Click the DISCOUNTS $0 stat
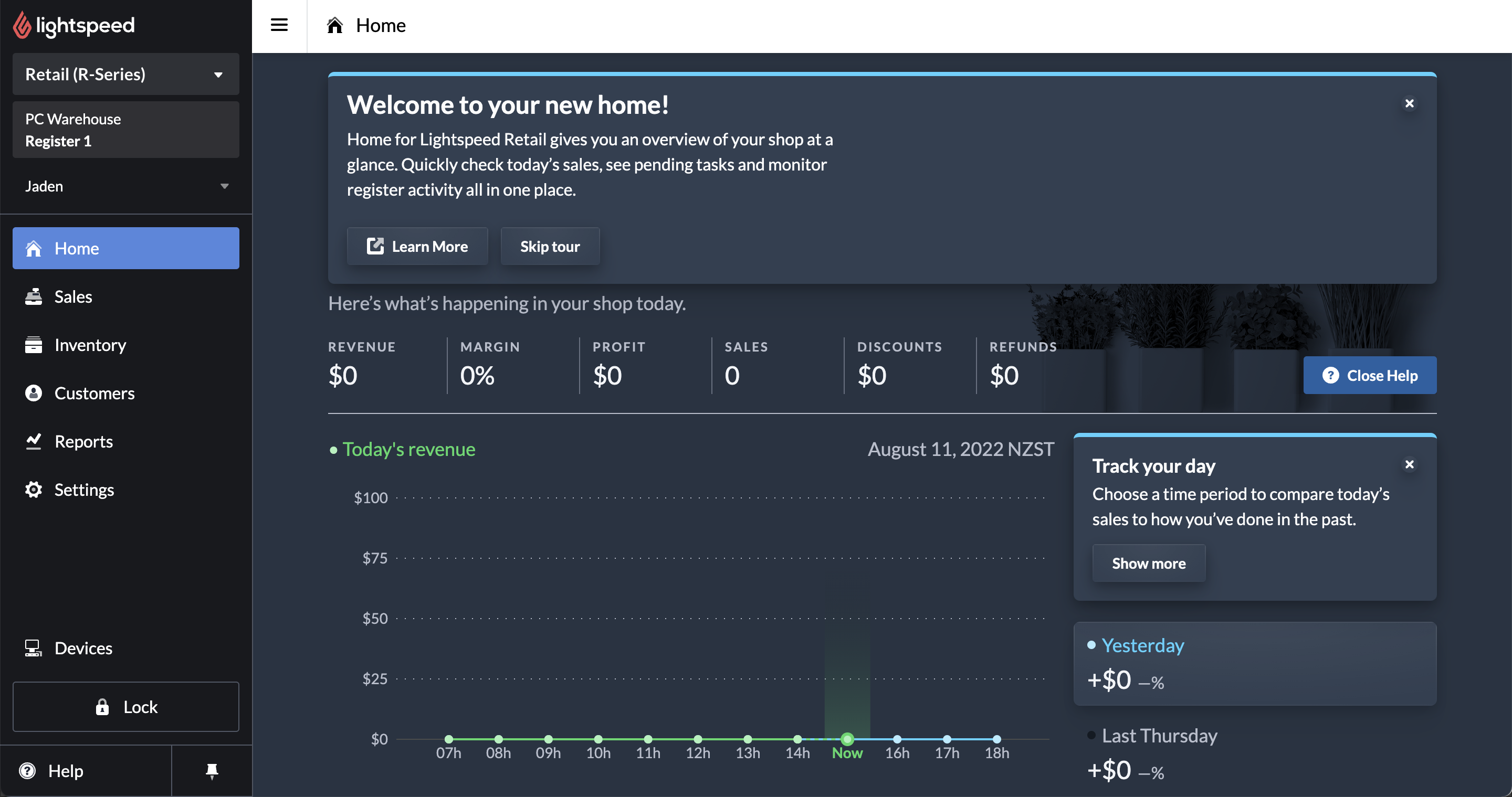The height and width of the screenshot is (797, 1512). click(x=899, y=364)
